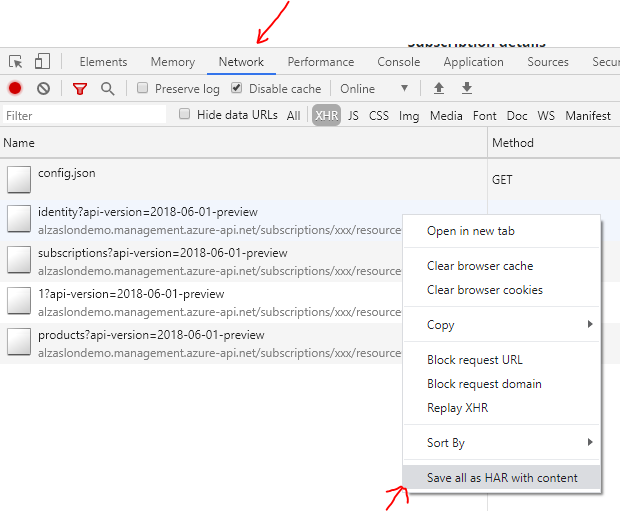The image size is (620, 511).
Task: Toggle the red filter funnel icon
Action: tap(79, 89)
